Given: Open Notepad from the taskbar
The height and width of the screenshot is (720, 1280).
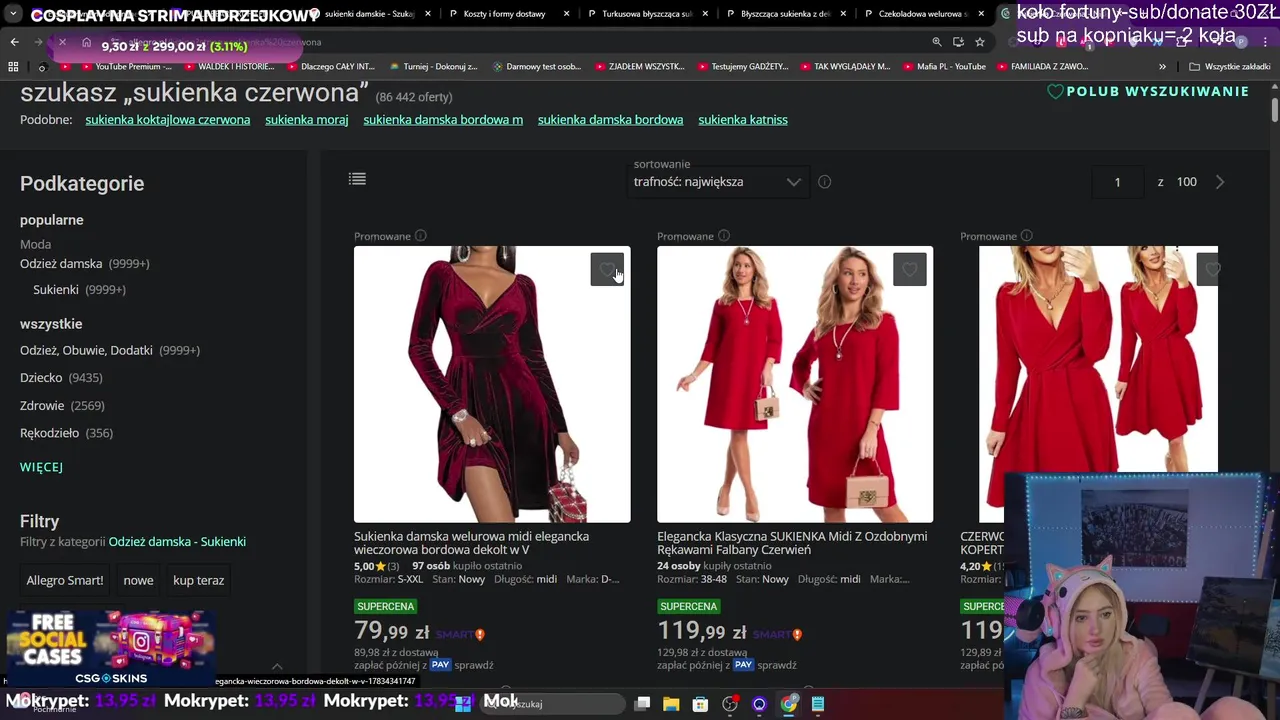Looking at the screenshot, I should pyautogui.click(x=818, y=704).
